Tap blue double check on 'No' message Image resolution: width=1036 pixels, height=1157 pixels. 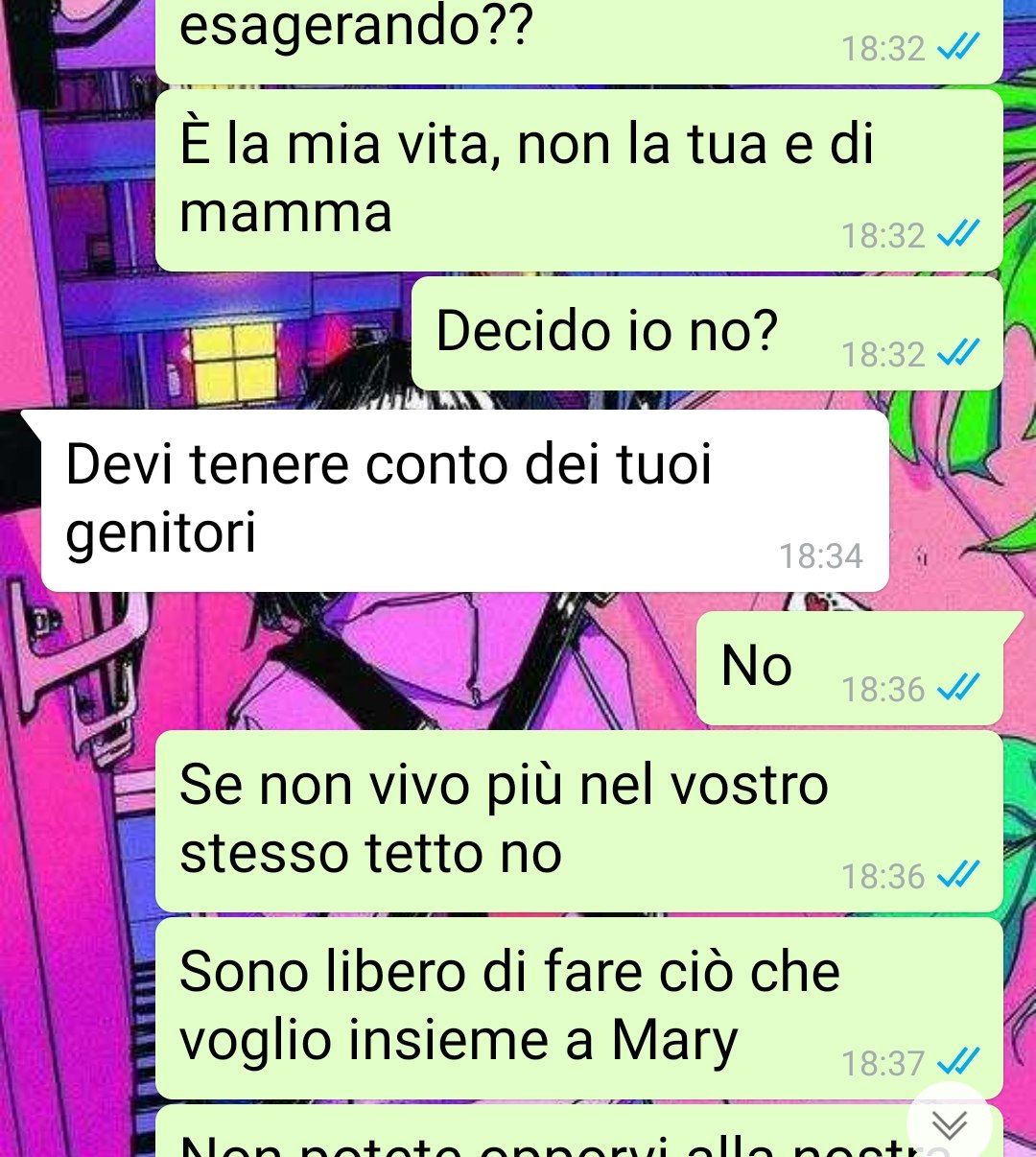[x=957, y=688]
